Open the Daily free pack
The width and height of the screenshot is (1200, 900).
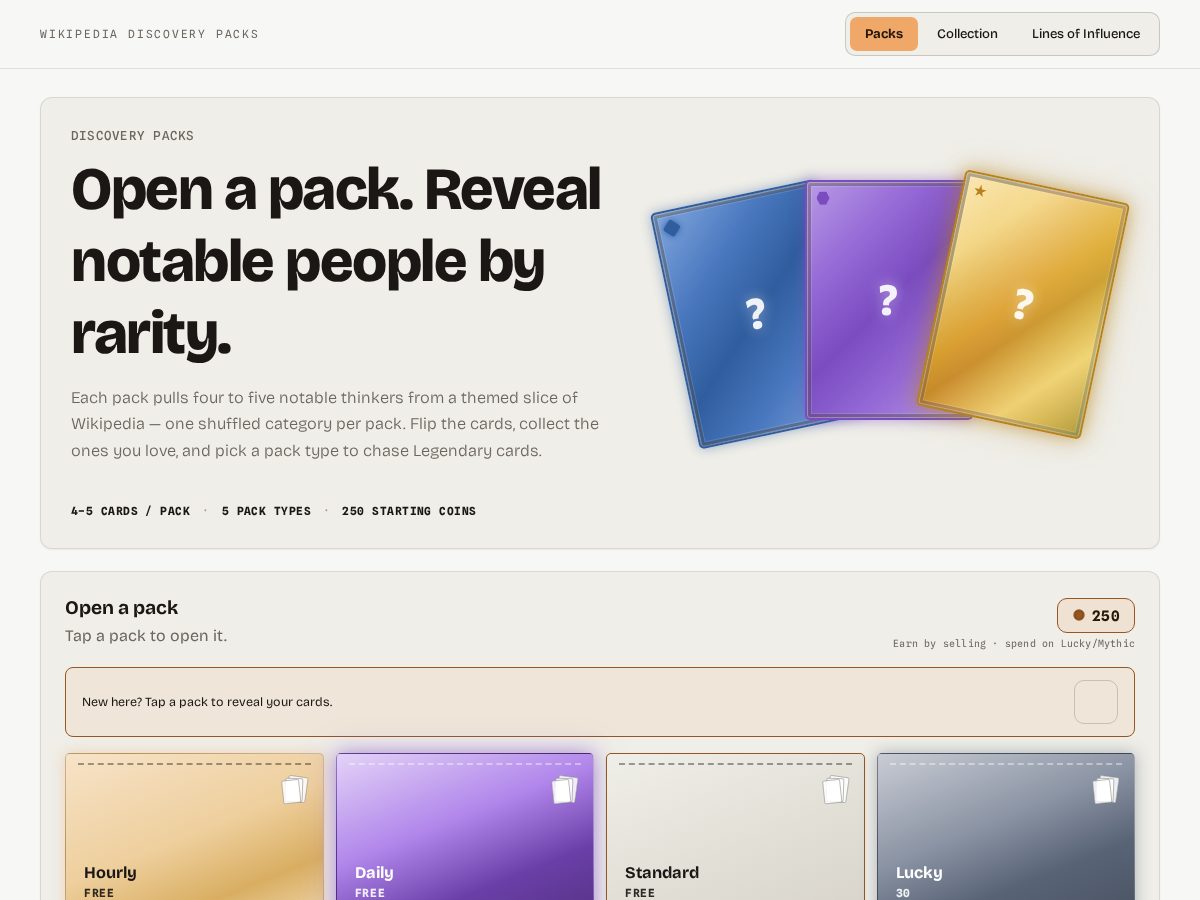(x=465, y=827)
